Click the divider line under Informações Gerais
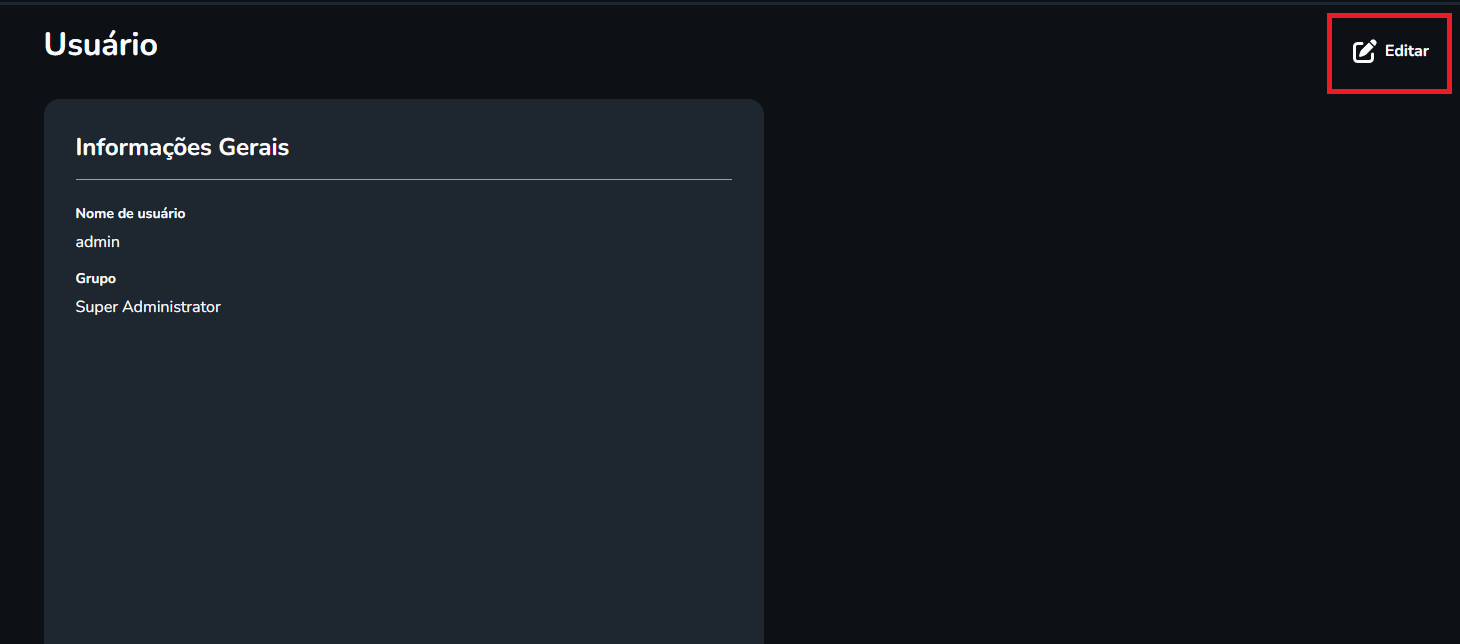This screenshot has width=1460, height=644. point(404,180)
